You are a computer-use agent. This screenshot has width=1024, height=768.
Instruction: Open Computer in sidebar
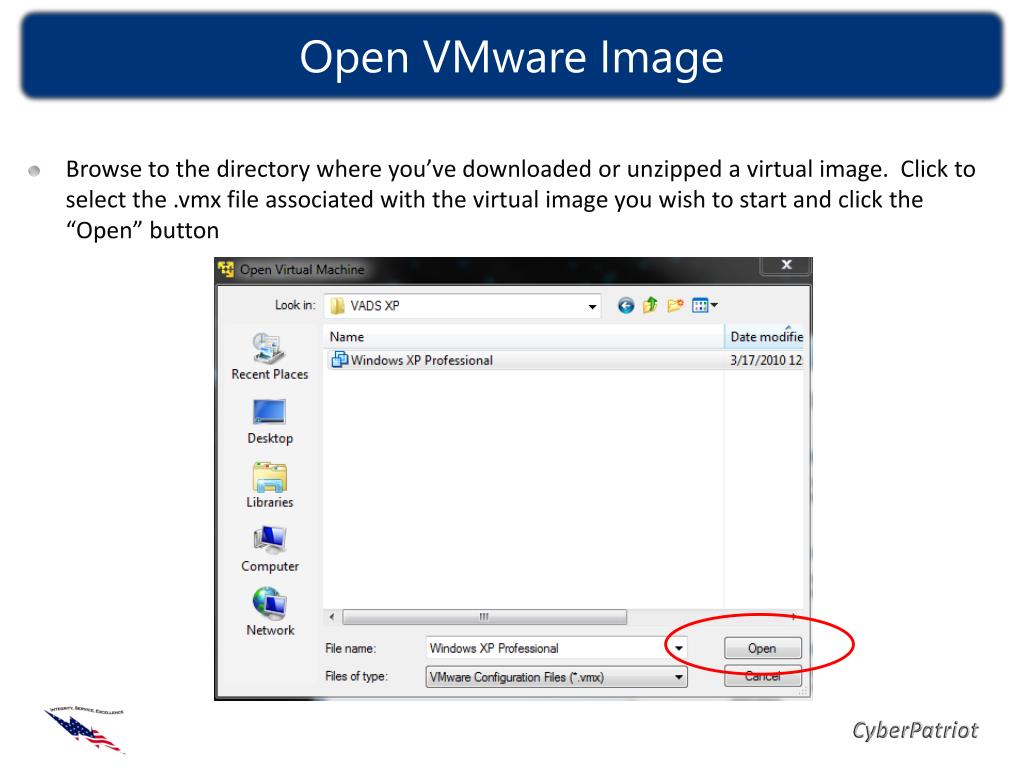point(269,549)
